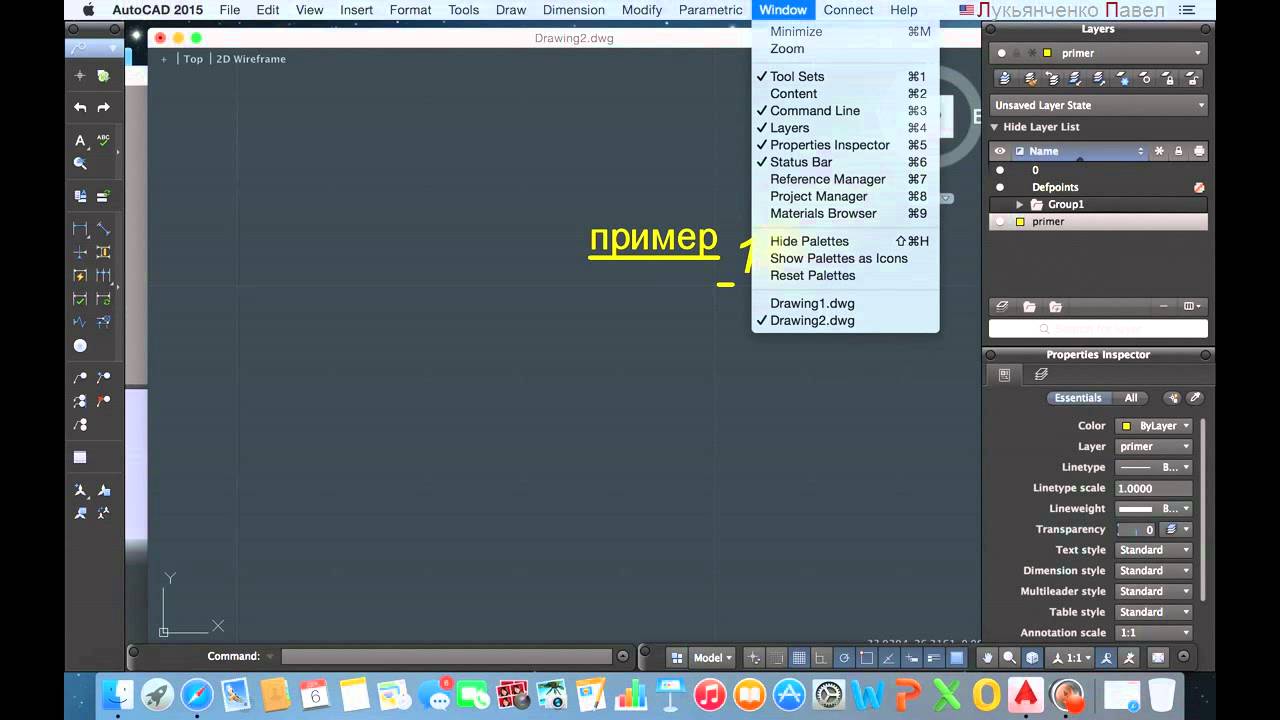
Task: Click the Zoom magnifier in status bar
Action: click(x=1010, y=657)
